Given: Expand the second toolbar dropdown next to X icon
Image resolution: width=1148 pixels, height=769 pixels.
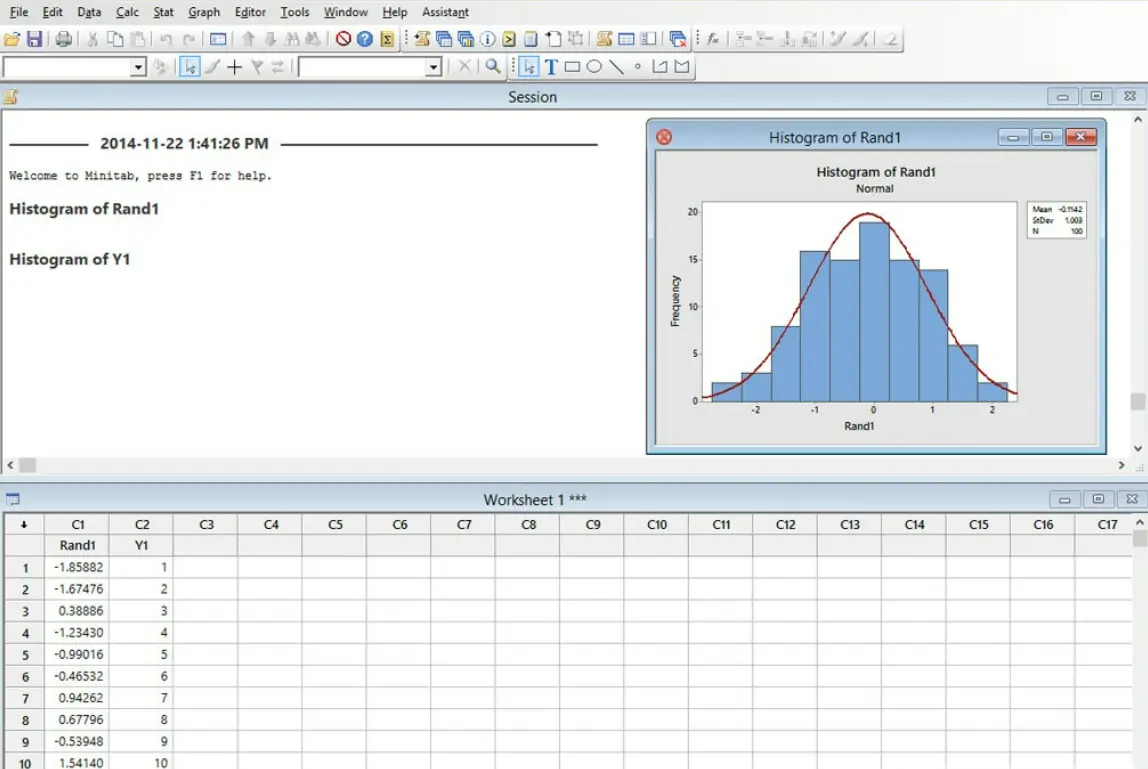Looking at the screenshot, I should 433,67.
